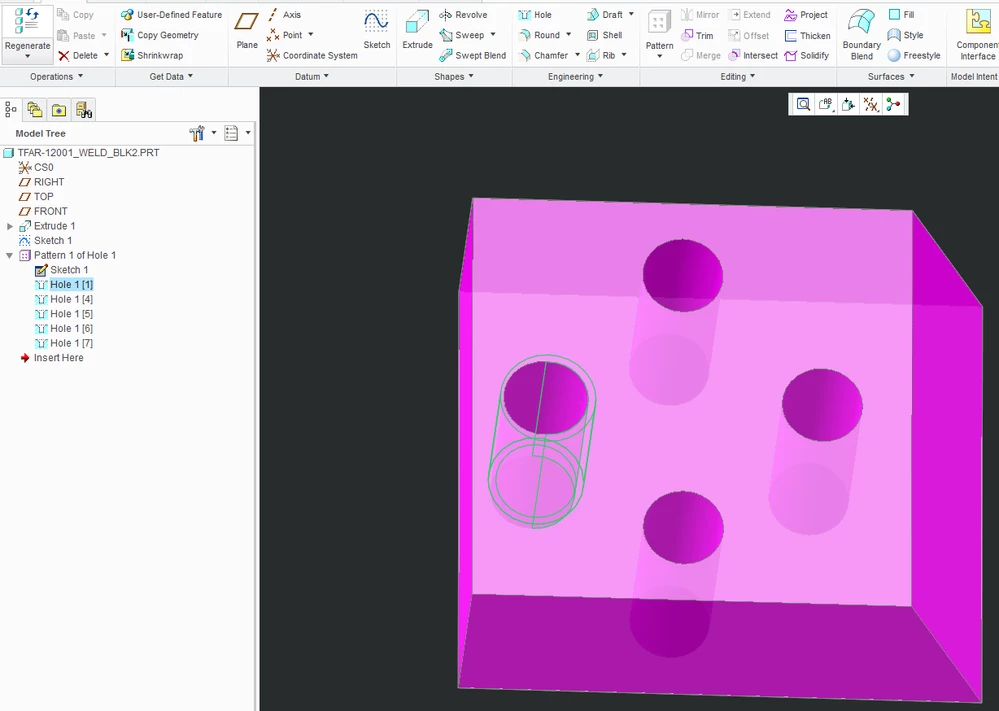Viewport: 999px width, 711px height.
Task: Open the Model Tree settings tool icon
Action: [x=196, y=133]
